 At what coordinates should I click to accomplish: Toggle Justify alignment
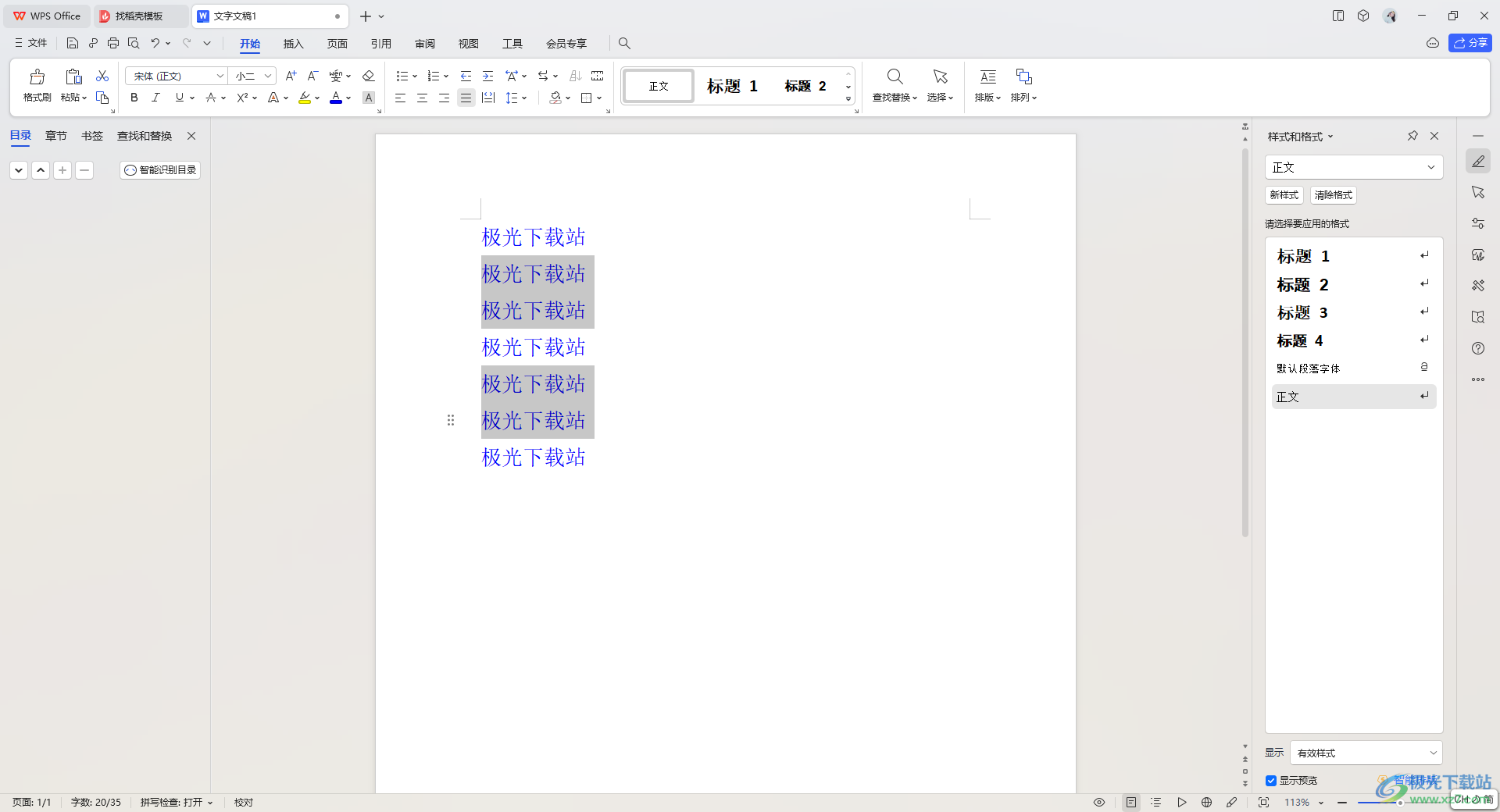(466, 98)
